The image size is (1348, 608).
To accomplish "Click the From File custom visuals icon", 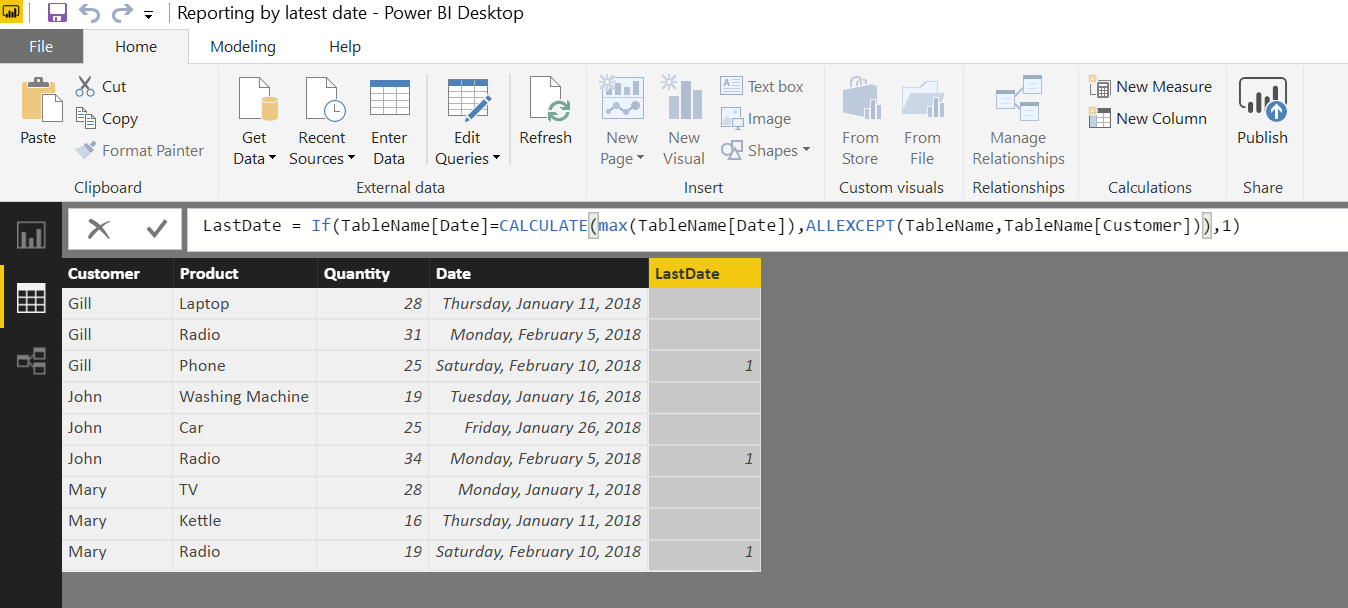I will coord(922,100).
